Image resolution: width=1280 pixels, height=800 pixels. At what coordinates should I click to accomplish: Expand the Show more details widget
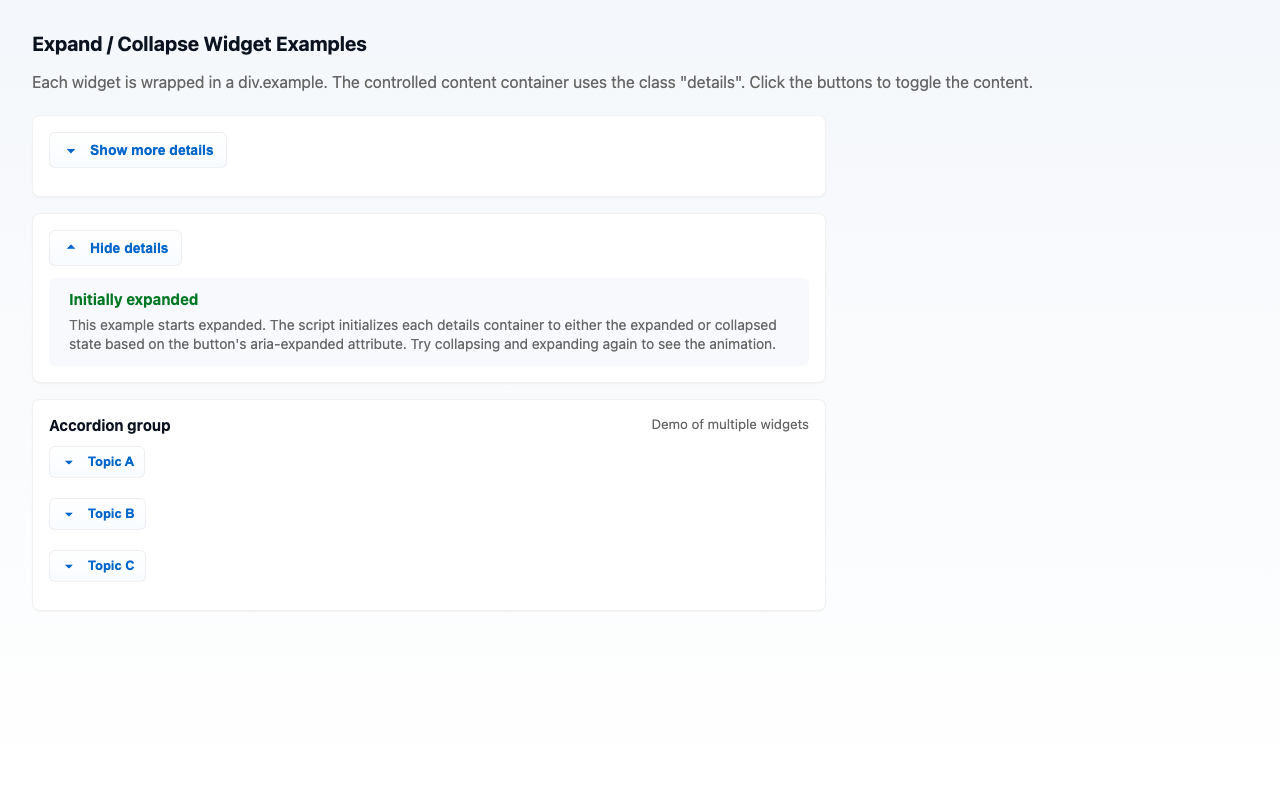tap(137, 149)
